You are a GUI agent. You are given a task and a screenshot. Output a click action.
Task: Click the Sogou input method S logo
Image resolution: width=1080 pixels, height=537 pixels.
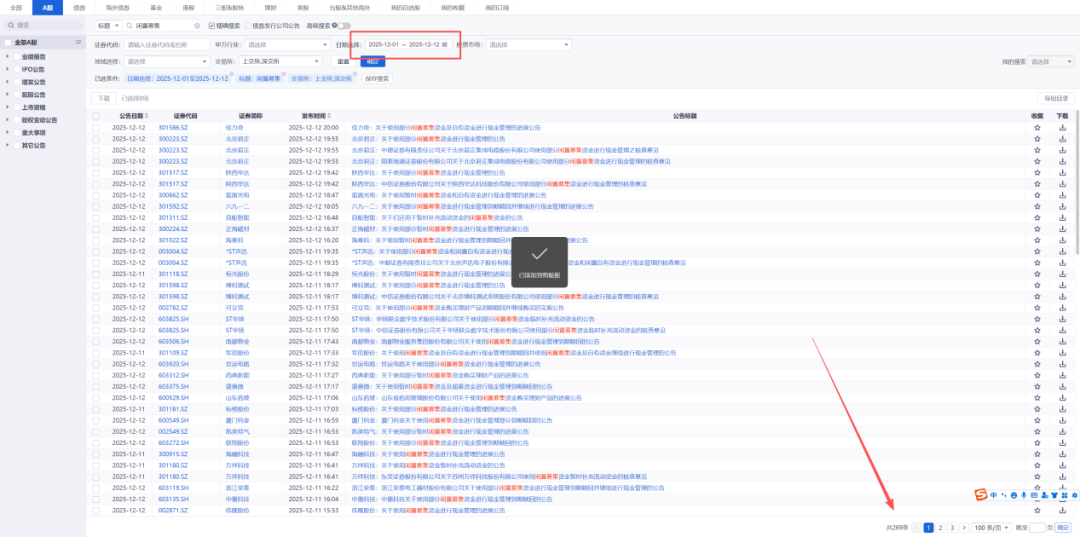[980, 495]
